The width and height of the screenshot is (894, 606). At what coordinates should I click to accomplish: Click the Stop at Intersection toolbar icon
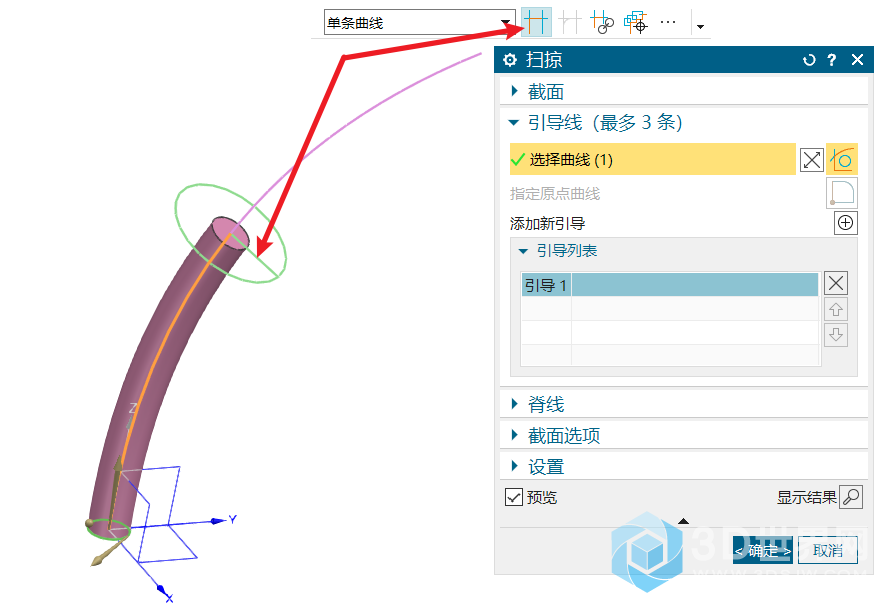pos(536,22)
